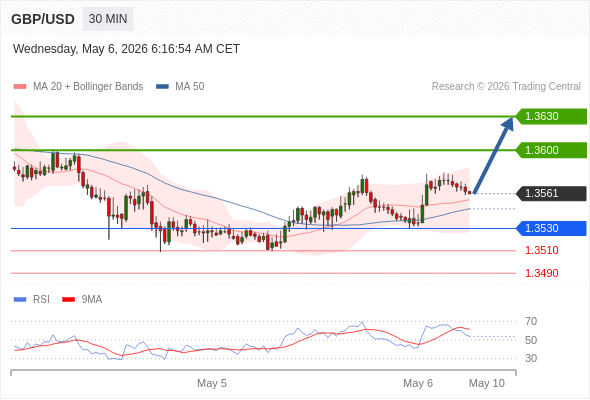Click the May 5 date axis label
Image resolution: width=590 pixels, height=400 pixels.
tap(212, 383)
